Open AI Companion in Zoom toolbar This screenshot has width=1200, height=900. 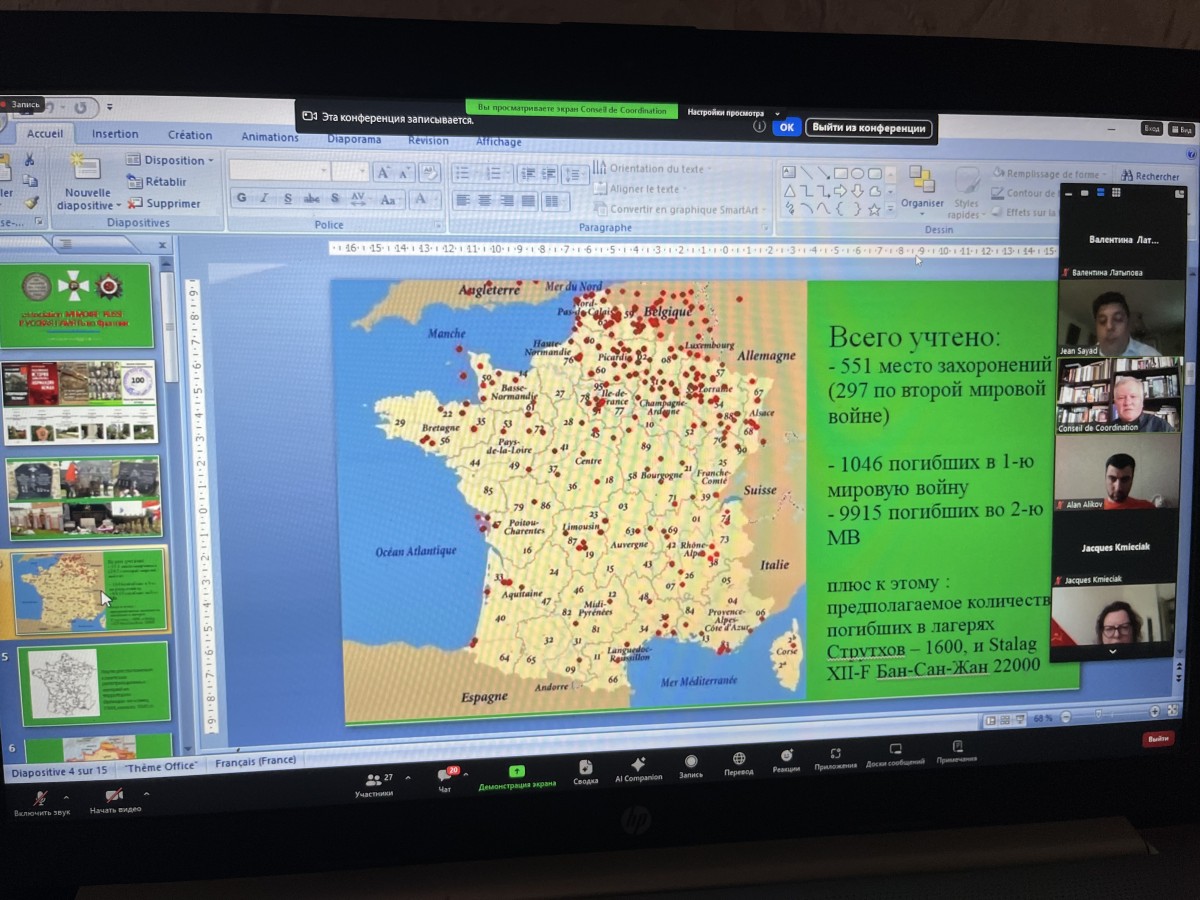637,765
